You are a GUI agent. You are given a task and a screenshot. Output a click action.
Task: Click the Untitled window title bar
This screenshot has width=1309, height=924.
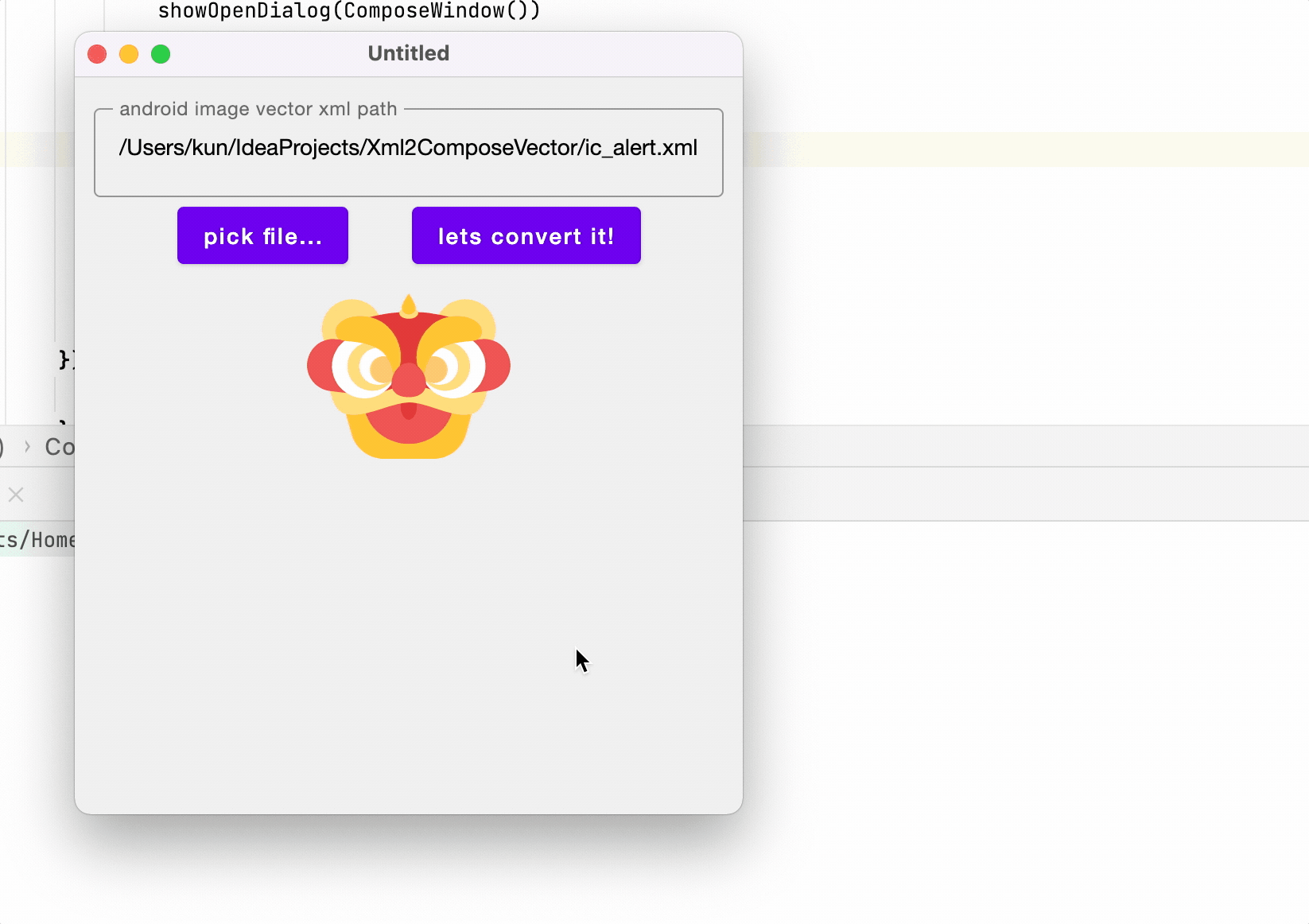408,53
